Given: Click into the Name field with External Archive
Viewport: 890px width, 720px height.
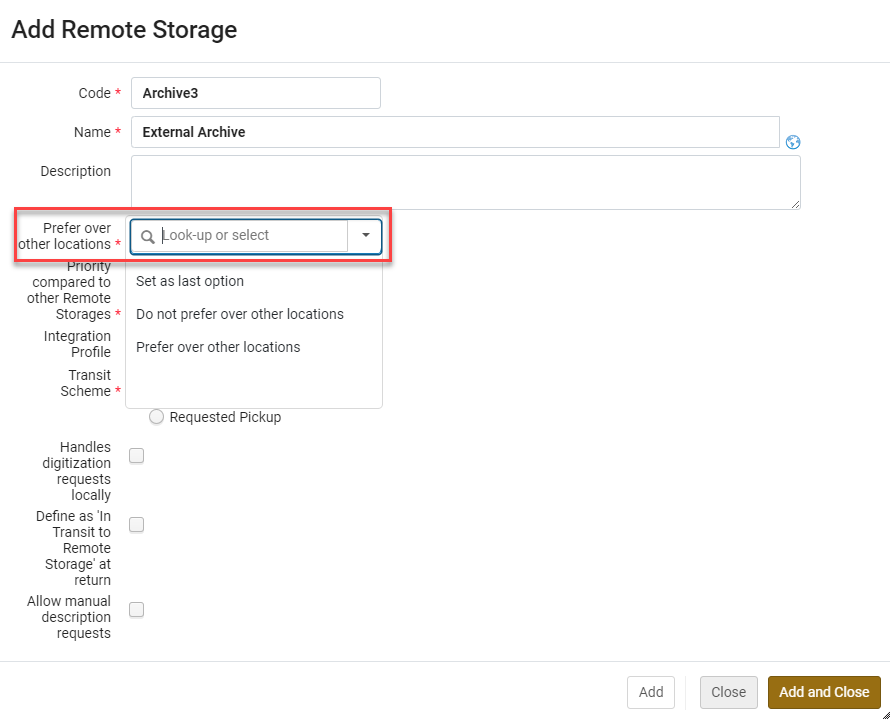Looking at the screenshot, I should pos(455,132).
